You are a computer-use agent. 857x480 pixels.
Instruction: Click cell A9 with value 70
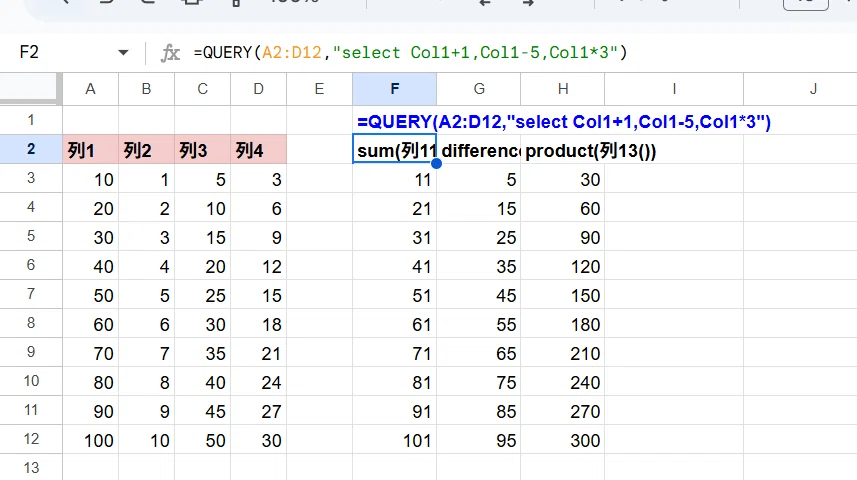point(91,353)
